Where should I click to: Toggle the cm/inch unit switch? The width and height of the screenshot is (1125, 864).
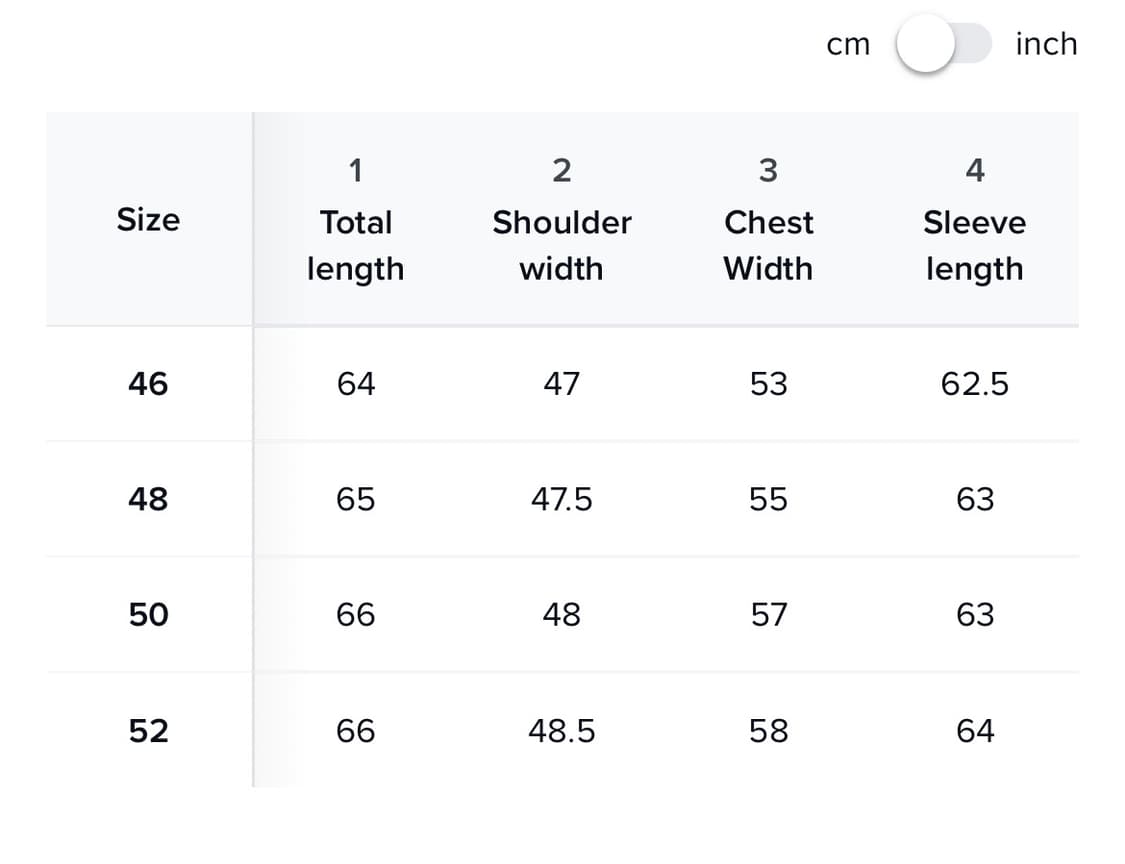pos(942,45)
